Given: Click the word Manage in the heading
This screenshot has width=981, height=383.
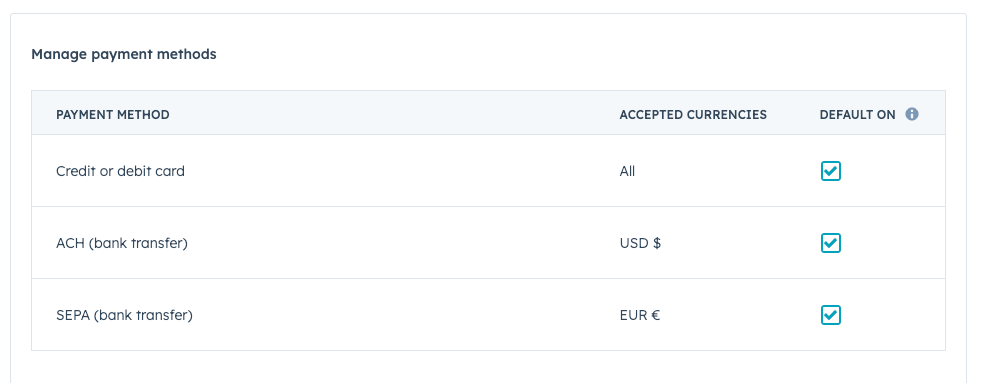Looking at the screenshot, I should (x=59, y=54).
